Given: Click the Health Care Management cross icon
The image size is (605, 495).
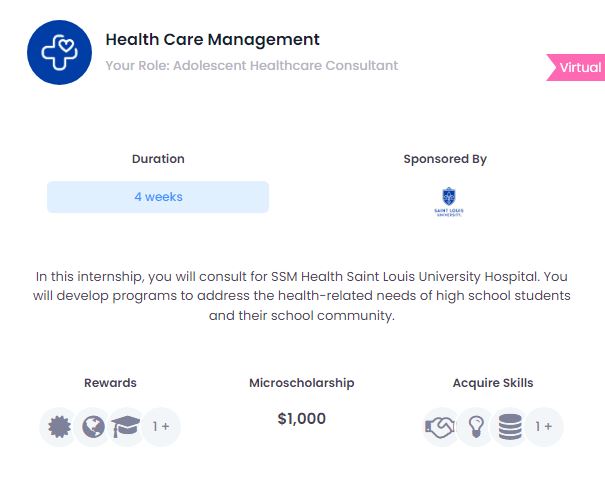Looking at the screenshot, I should click(x=59, y=52).
